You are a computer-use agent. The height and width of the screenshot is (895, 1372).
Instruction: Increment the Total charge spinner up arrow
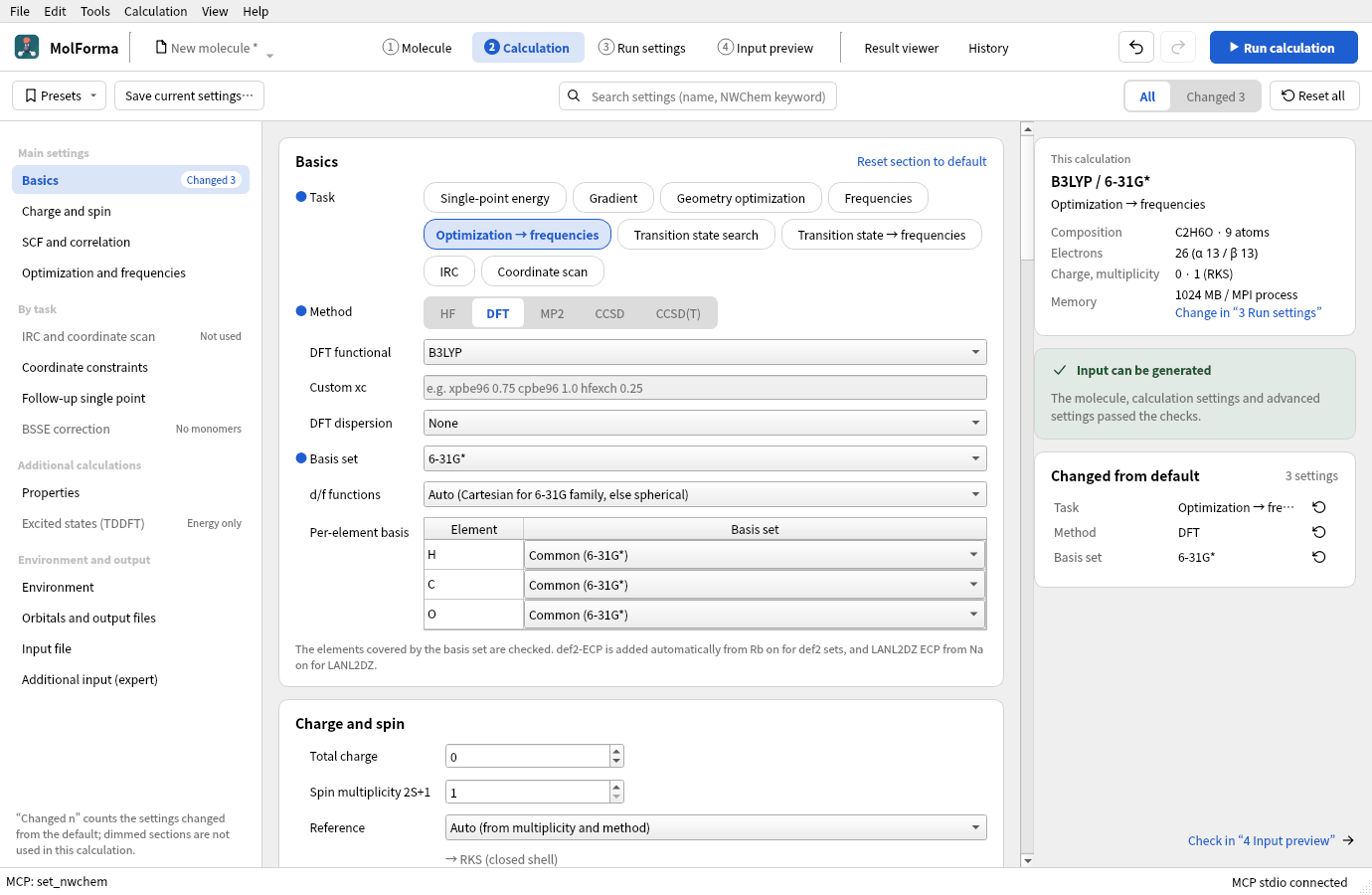616,751
